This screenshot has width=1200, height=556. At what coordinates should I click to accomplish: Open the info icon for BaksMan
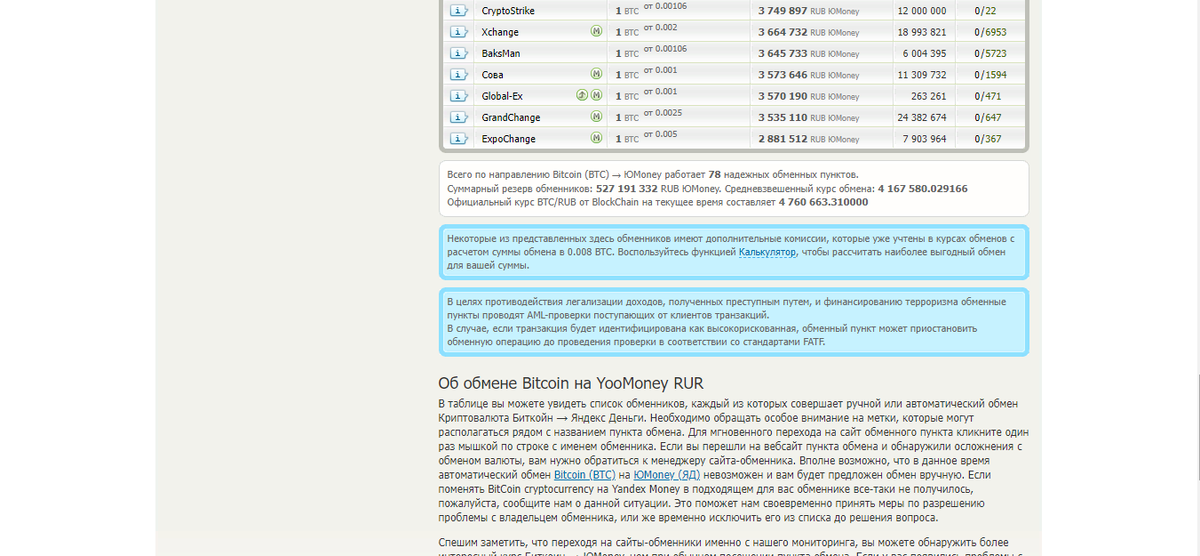(x=458, y=53)
